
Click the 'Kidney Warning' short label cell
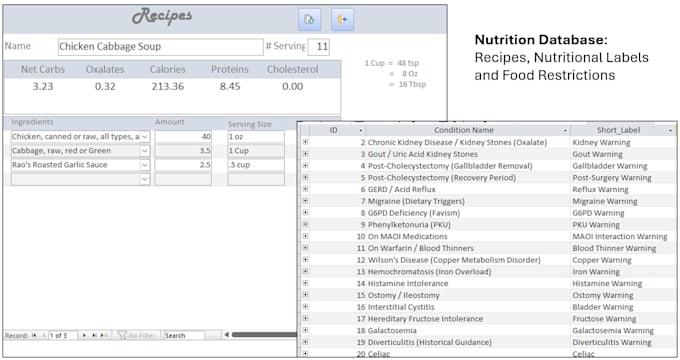(x=623, y=142)
